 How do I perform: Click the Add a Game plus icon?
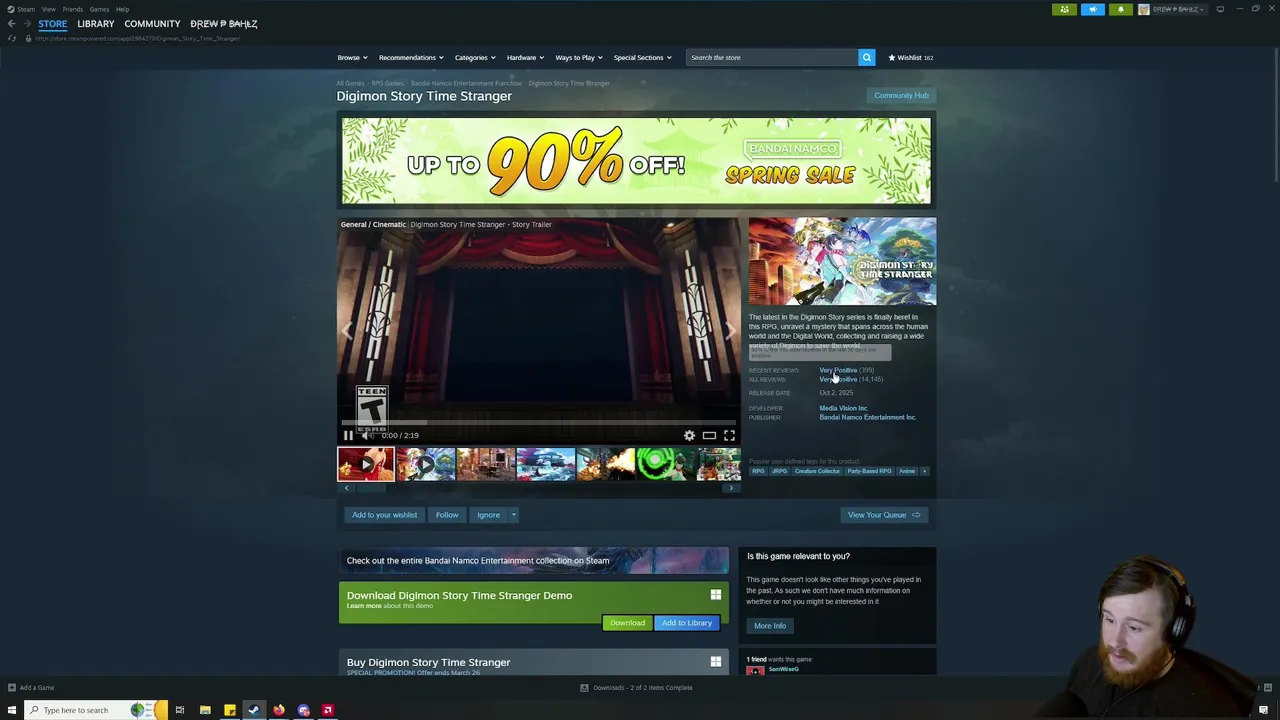(x=12, y=688)
